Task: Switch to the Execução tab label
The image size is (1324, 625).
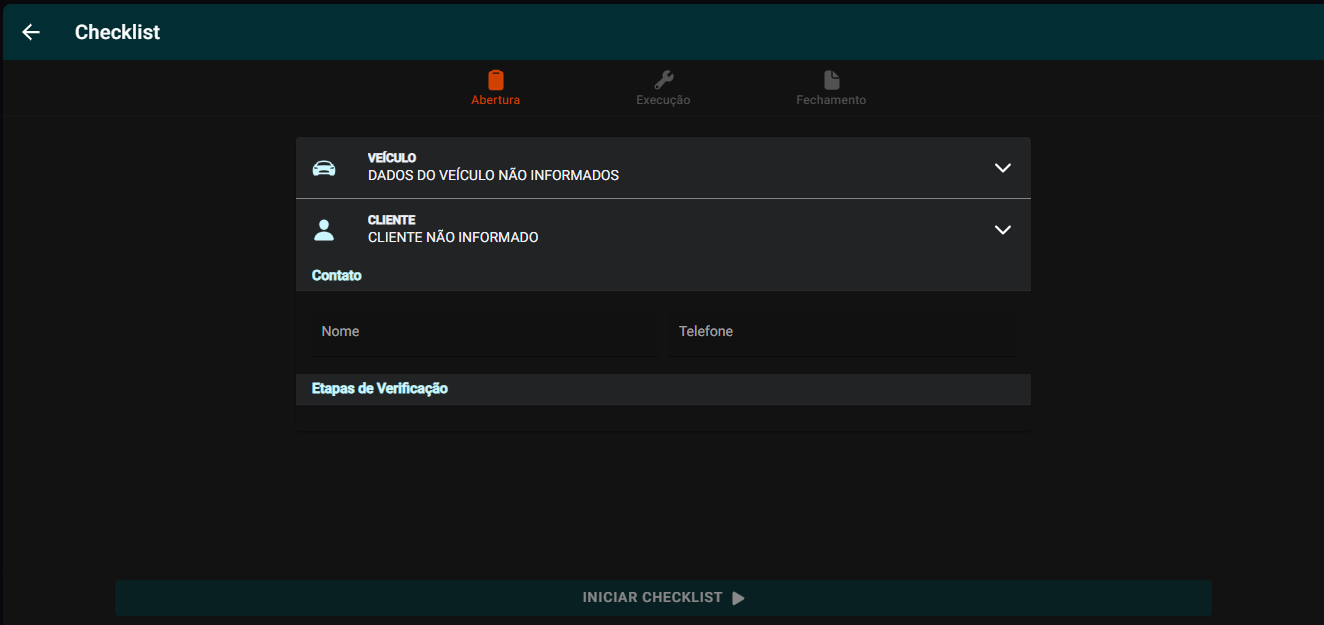Action: tap(663, 100)
